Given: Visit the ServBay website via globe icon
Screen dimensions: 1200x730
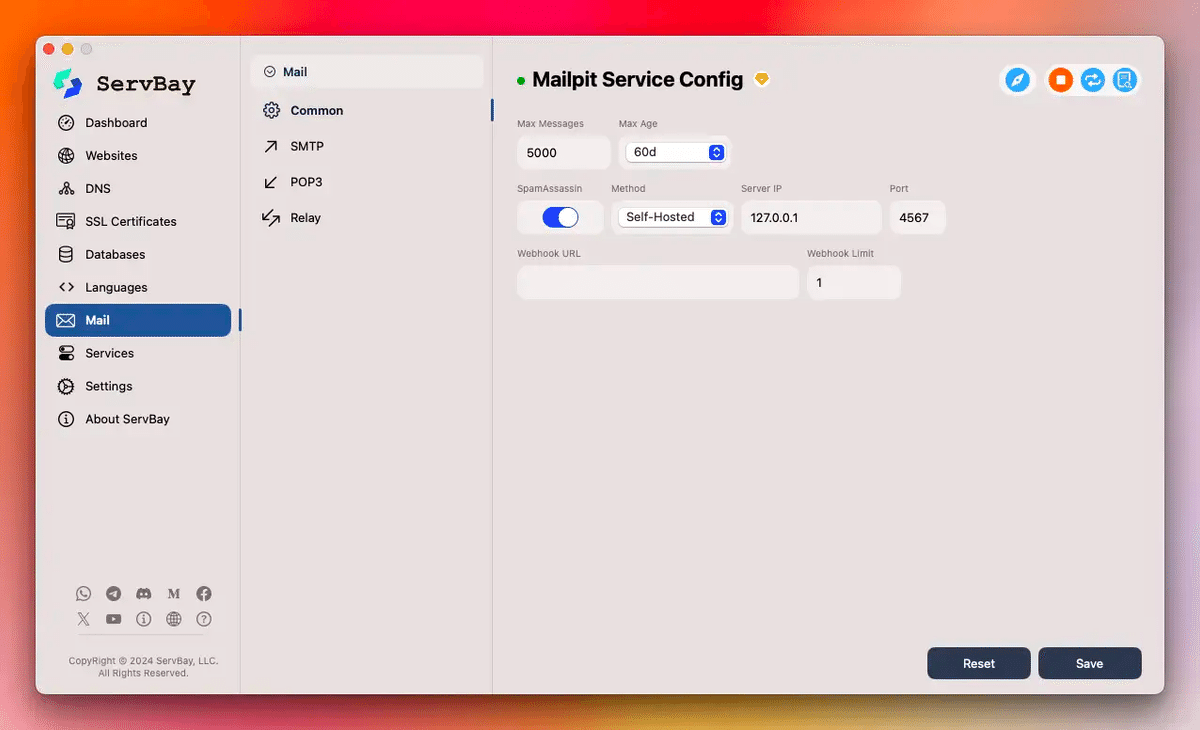Looking at the screenshot, I should [174, 619].
